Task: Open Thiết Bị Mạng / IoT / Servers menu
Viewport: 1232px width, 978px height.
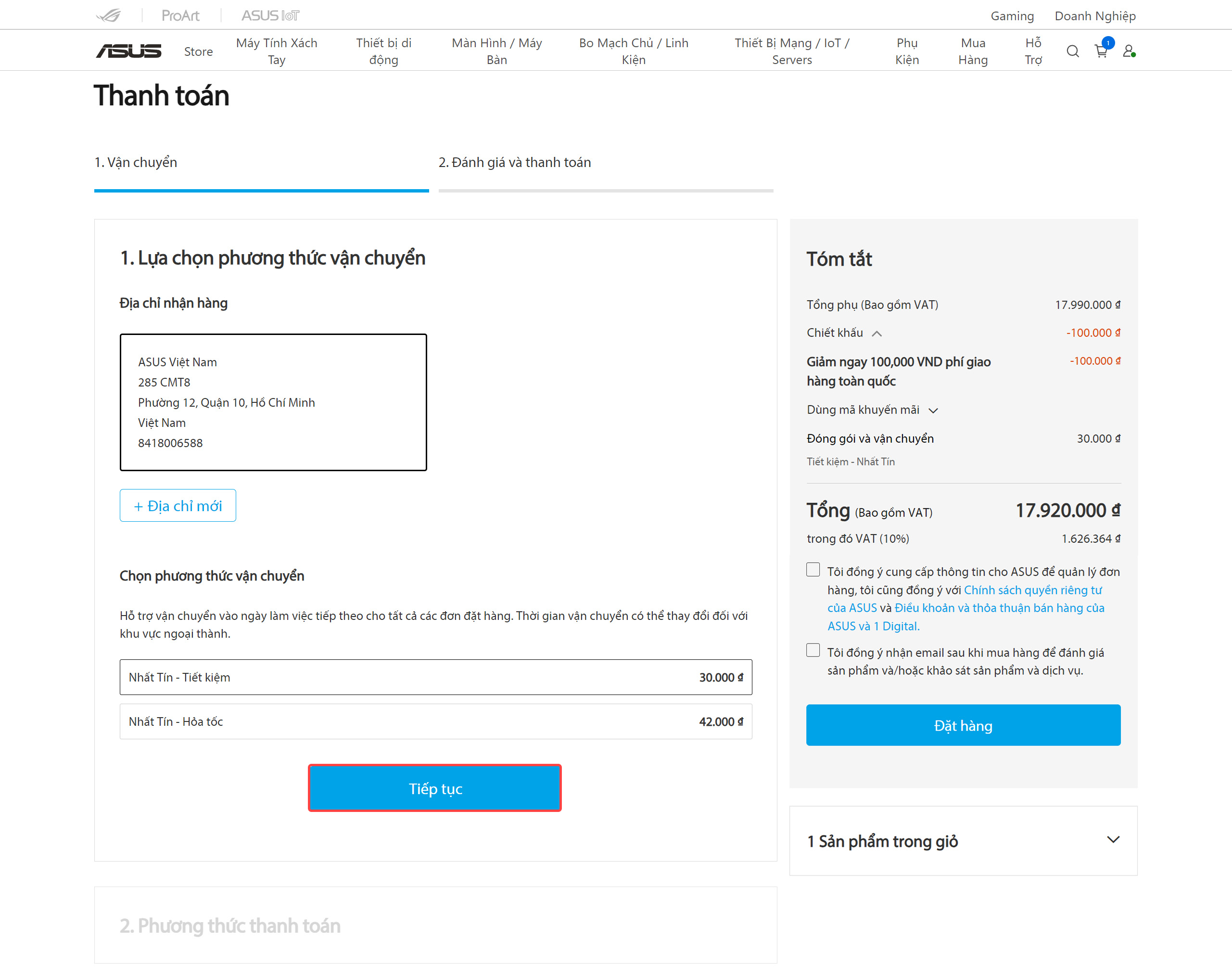Action: (792, 51)
